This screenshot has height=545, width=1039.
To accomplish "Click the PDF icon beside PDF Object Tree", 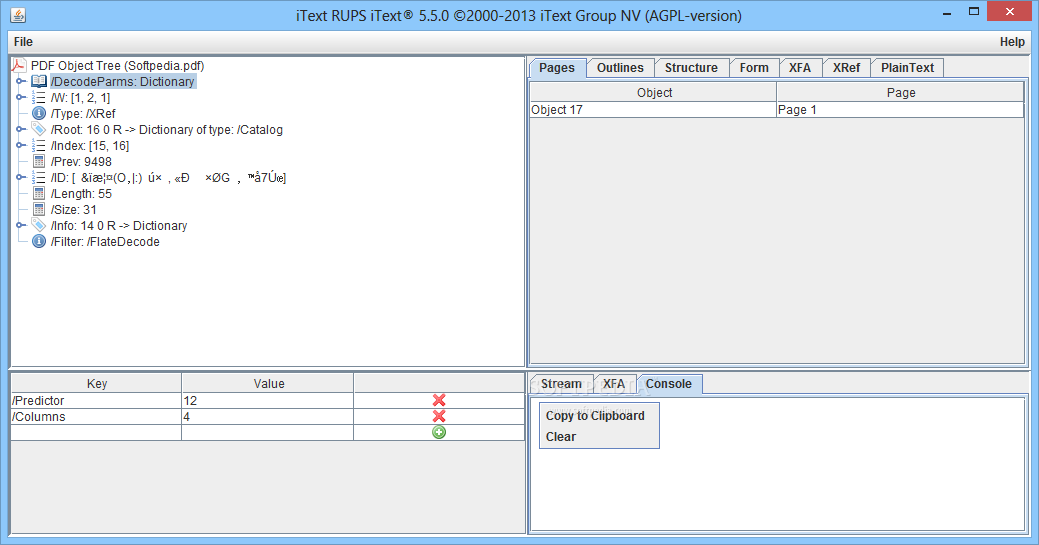I will coord(19,65).
